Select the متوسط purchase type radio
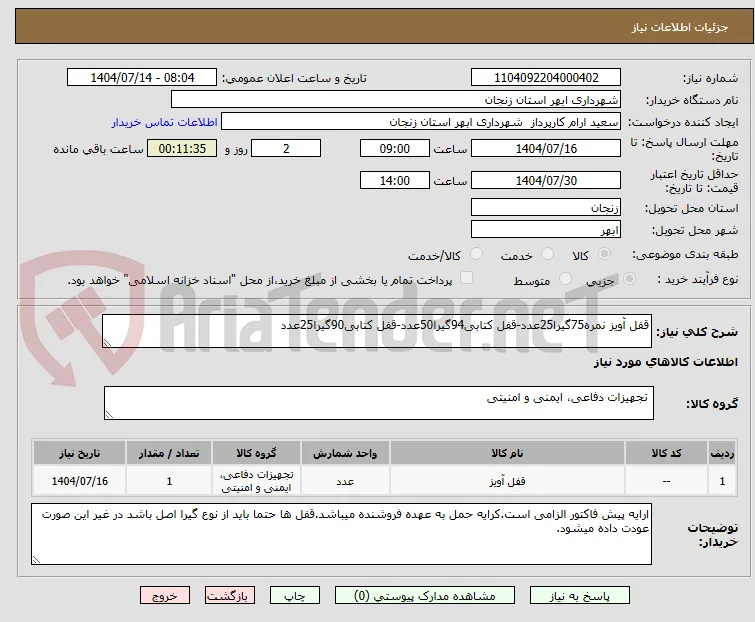Viewport: 755px width, 622px height. 565,278
